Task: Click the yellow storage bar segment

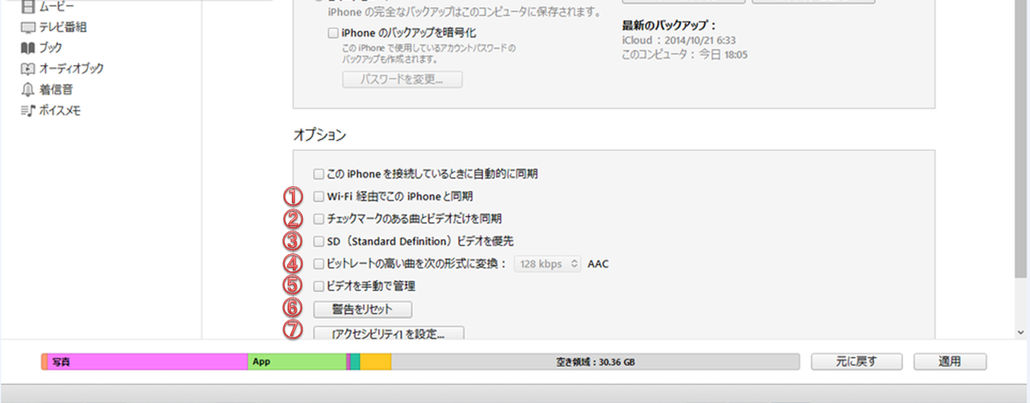Action: pos(376,362)
